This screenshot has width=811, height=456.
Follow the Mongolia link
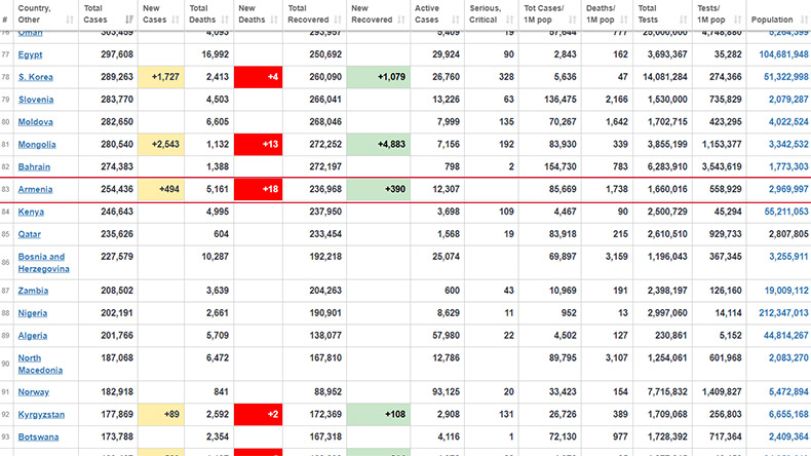coord(37,144)
